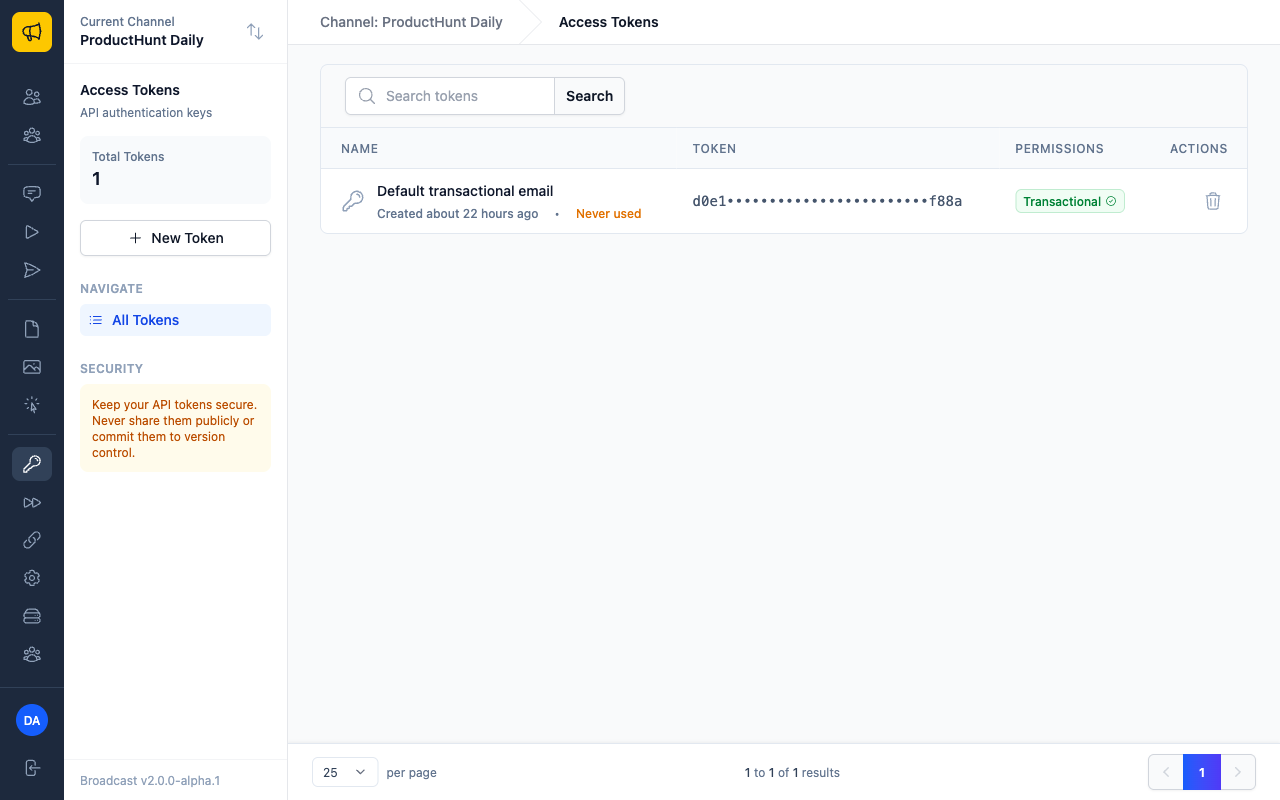
Task: Click the Broadcast megaphone logo
Action: coord(32,32)
